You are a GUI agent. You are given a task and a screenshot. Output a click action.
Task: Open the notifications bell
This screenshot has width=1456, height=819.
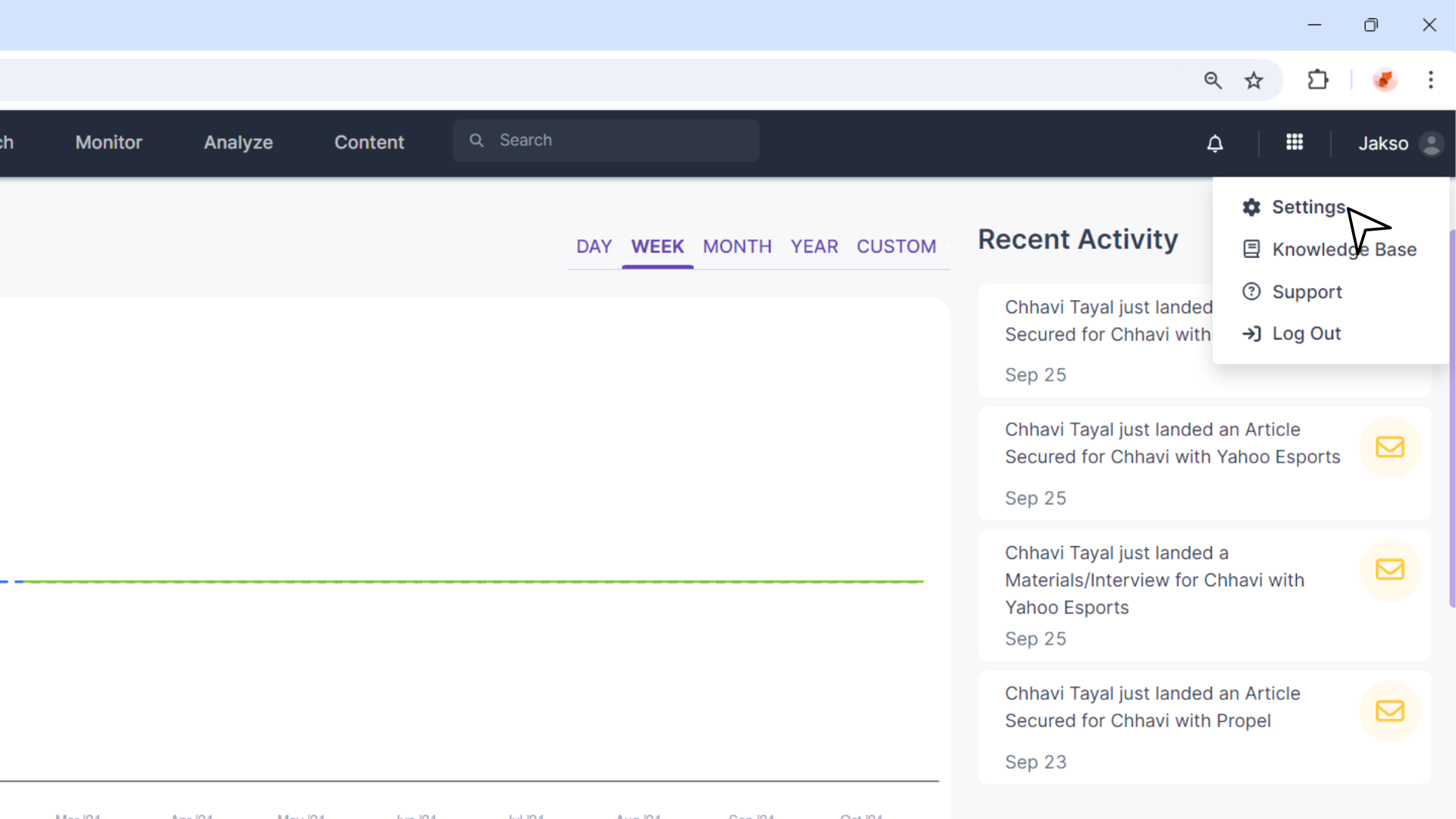point(1215,143)
